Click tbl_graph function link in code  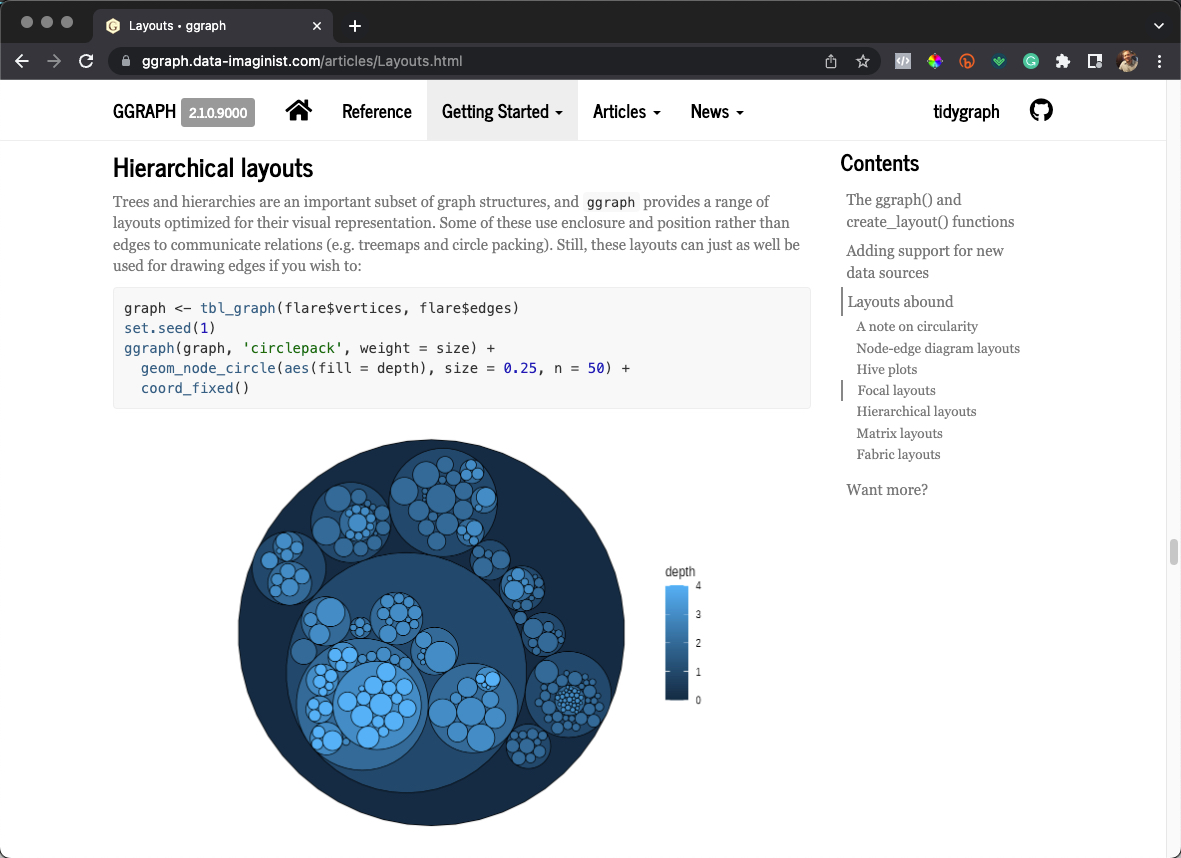point(238,308)
